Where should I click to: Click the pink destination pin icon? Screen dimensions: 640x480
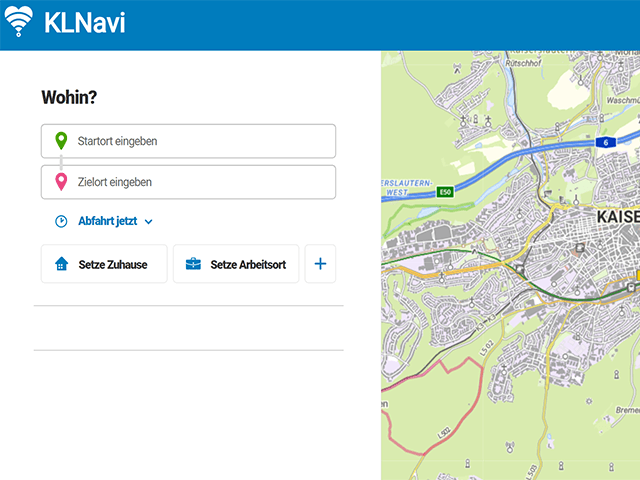pos(61,182)
